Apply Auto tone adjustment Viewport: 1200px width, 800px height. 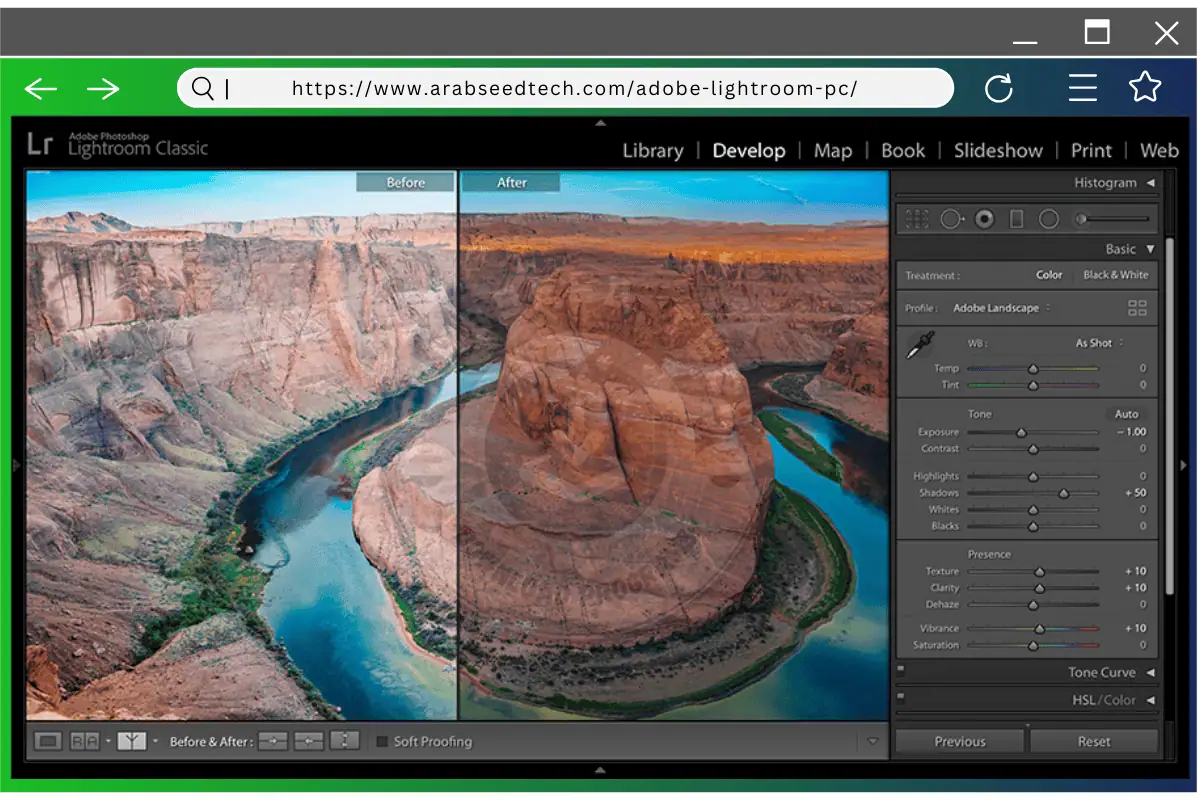click(1127, 413)
